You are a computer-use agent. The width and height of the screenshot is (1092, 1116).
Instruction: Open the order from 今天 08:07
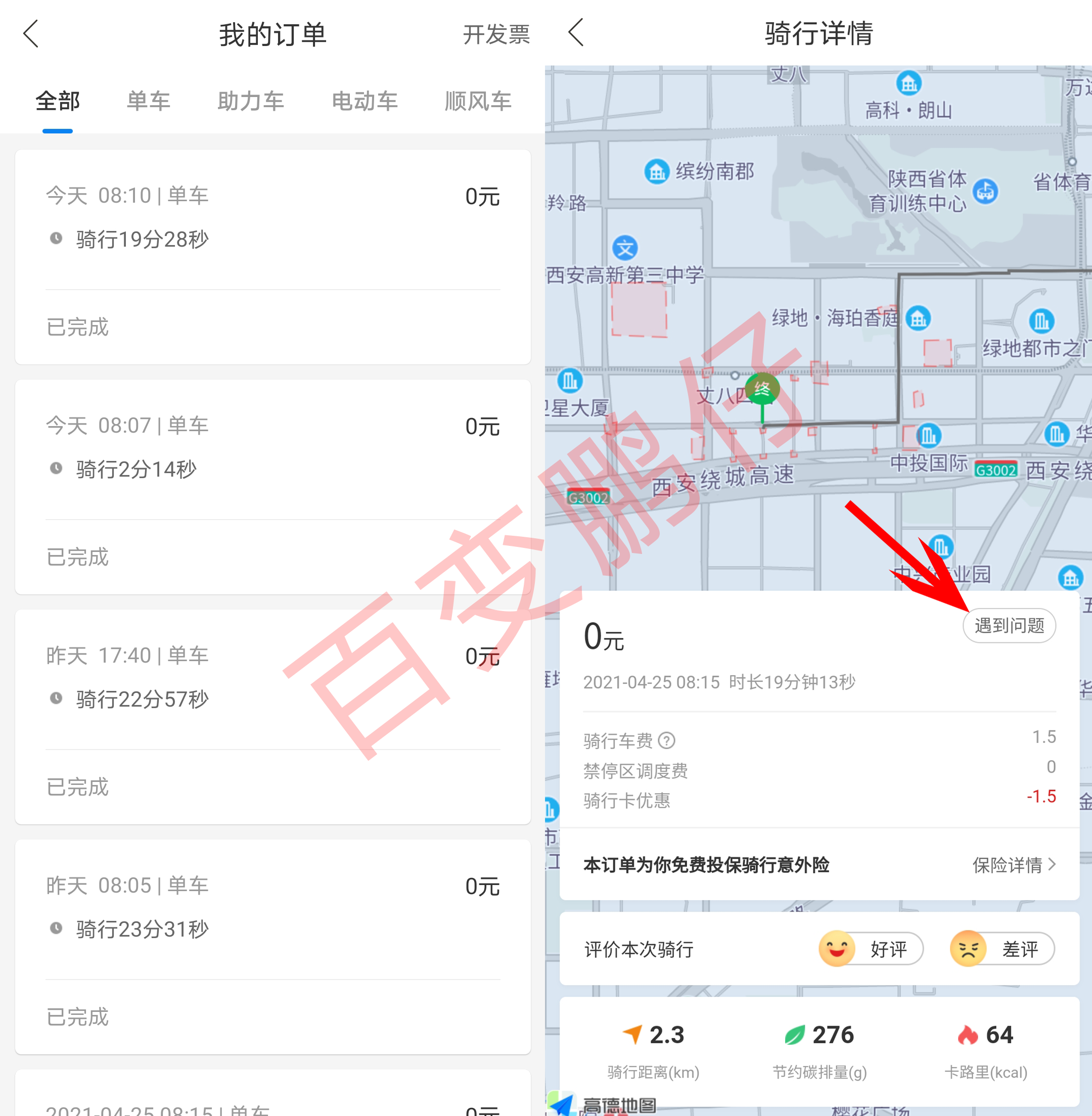point(273,487)
